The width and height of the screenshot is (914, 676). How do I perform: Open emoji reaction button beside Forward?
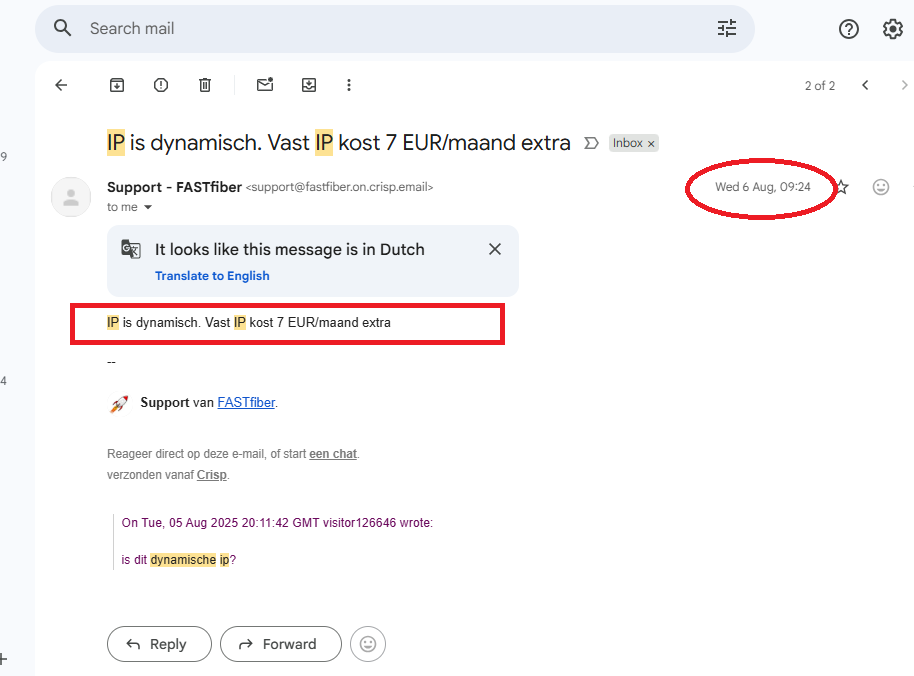368,644
